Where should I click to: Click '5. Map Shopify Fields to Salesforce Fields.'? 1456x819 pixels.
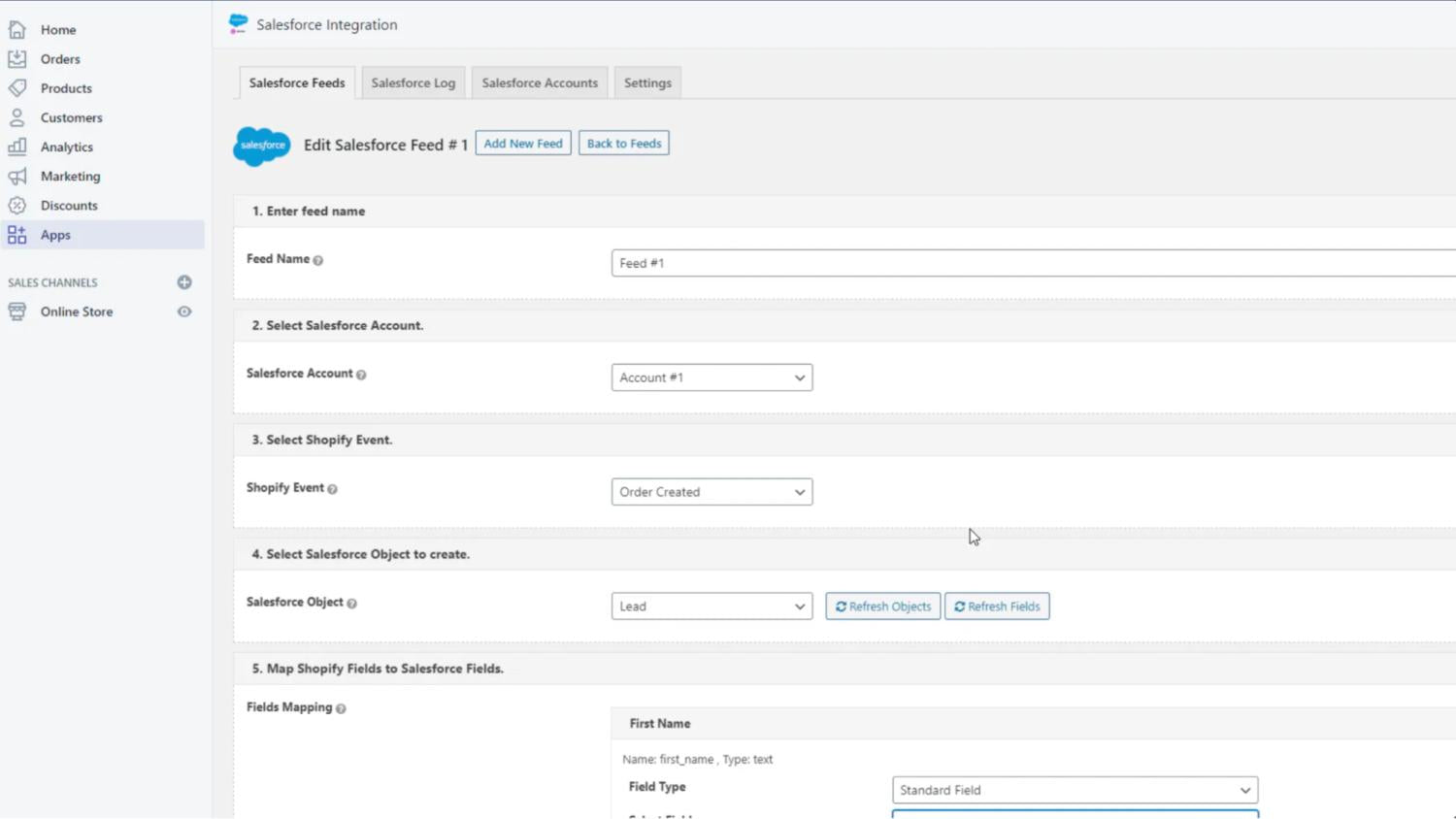coord(378,669)
